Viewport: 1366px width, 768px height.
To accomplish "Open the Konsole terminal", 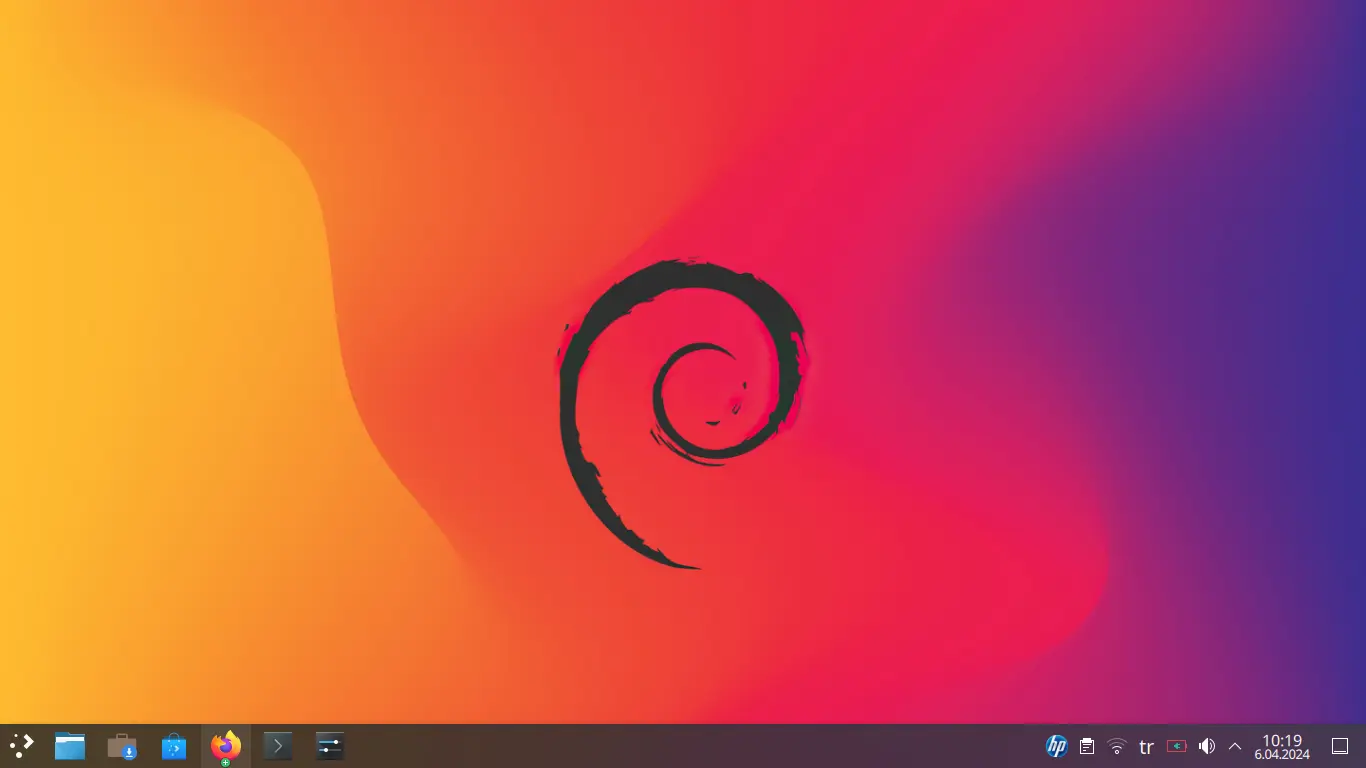I will click(278, 746).
